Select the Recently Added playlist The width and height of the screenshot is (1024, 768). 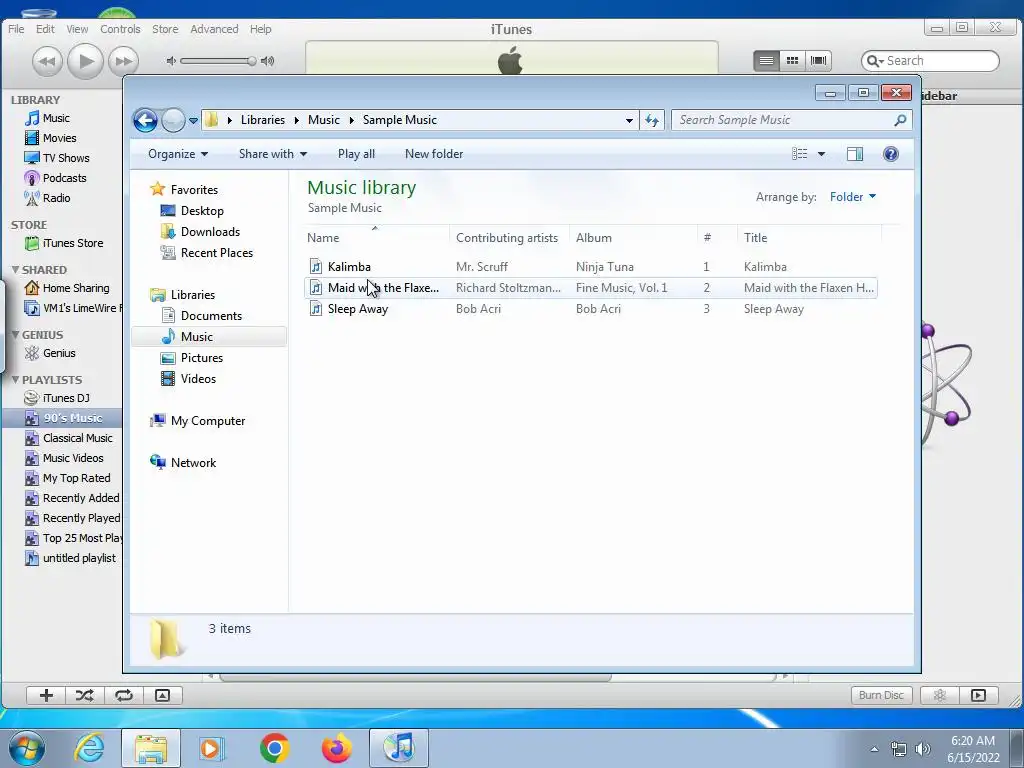81,498
